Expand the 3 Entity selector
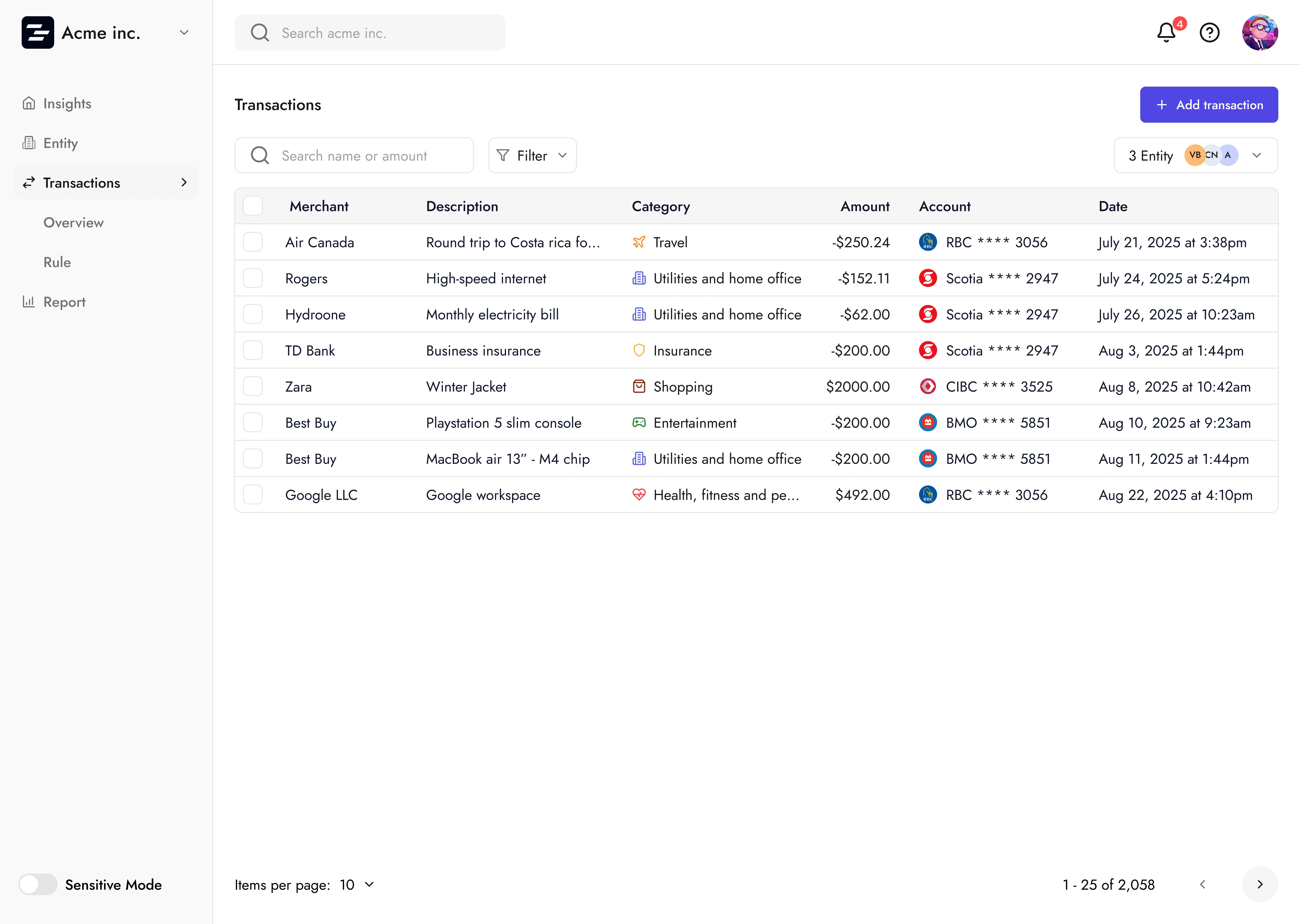The height and width of the screenshot is (924, 1300). (1195, 155)
